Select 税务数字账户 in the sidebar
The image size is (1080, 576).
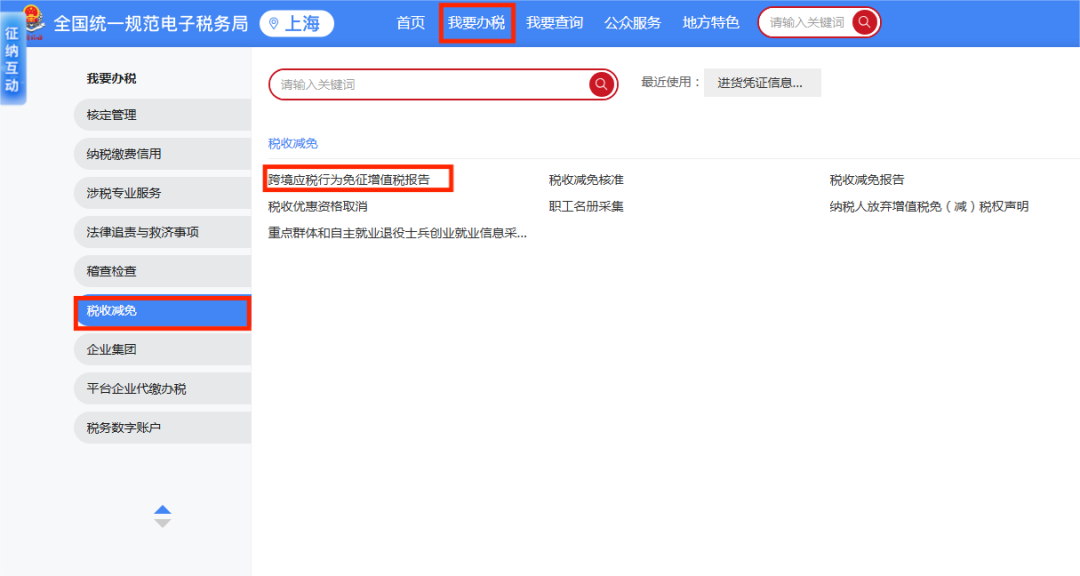click(x=162, y=428)
